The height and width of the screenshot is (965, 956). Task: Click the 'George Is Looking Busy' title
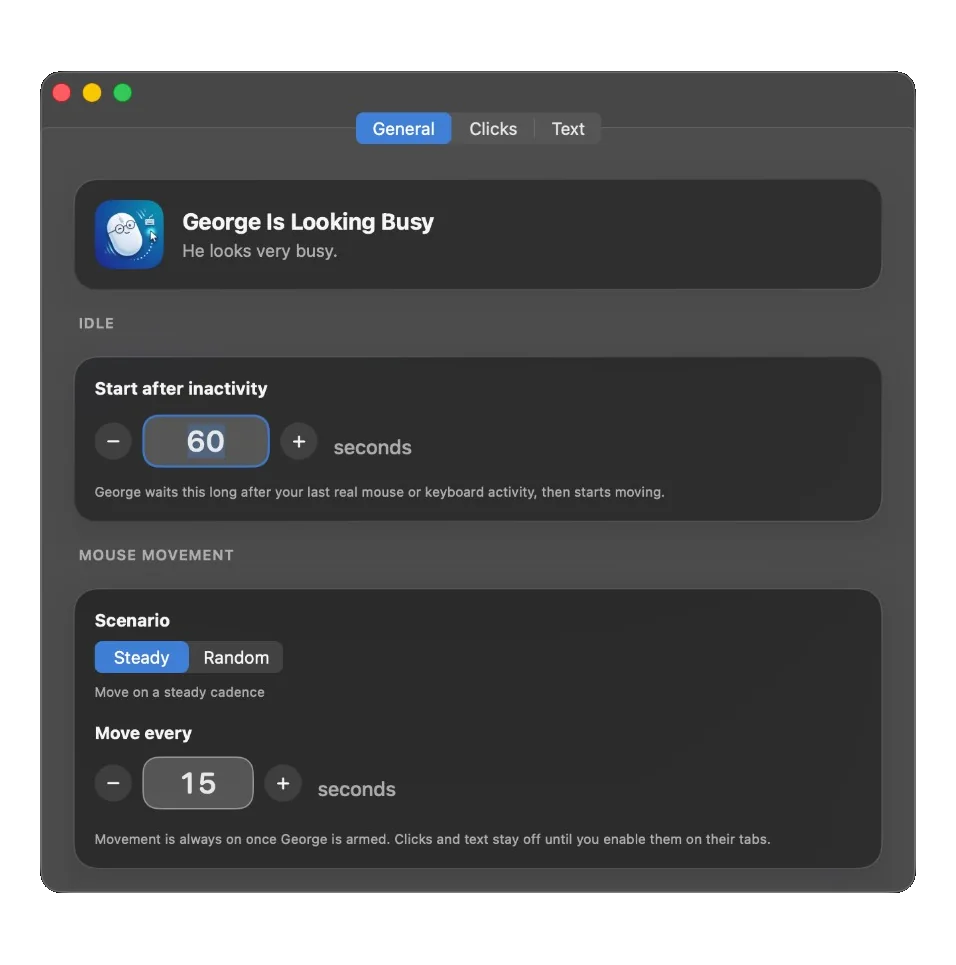click(x=308, y=222)
